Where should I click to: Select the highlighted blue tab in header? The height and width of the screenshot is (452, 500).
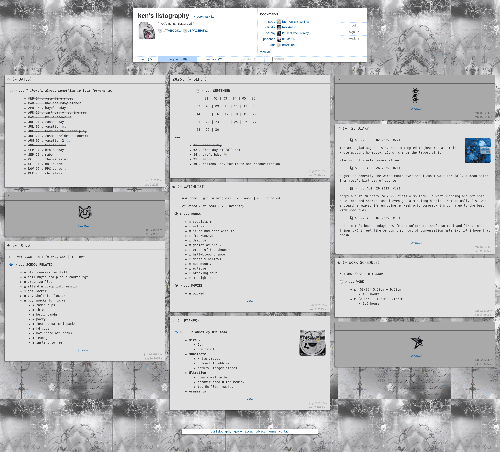pos(177,59)
